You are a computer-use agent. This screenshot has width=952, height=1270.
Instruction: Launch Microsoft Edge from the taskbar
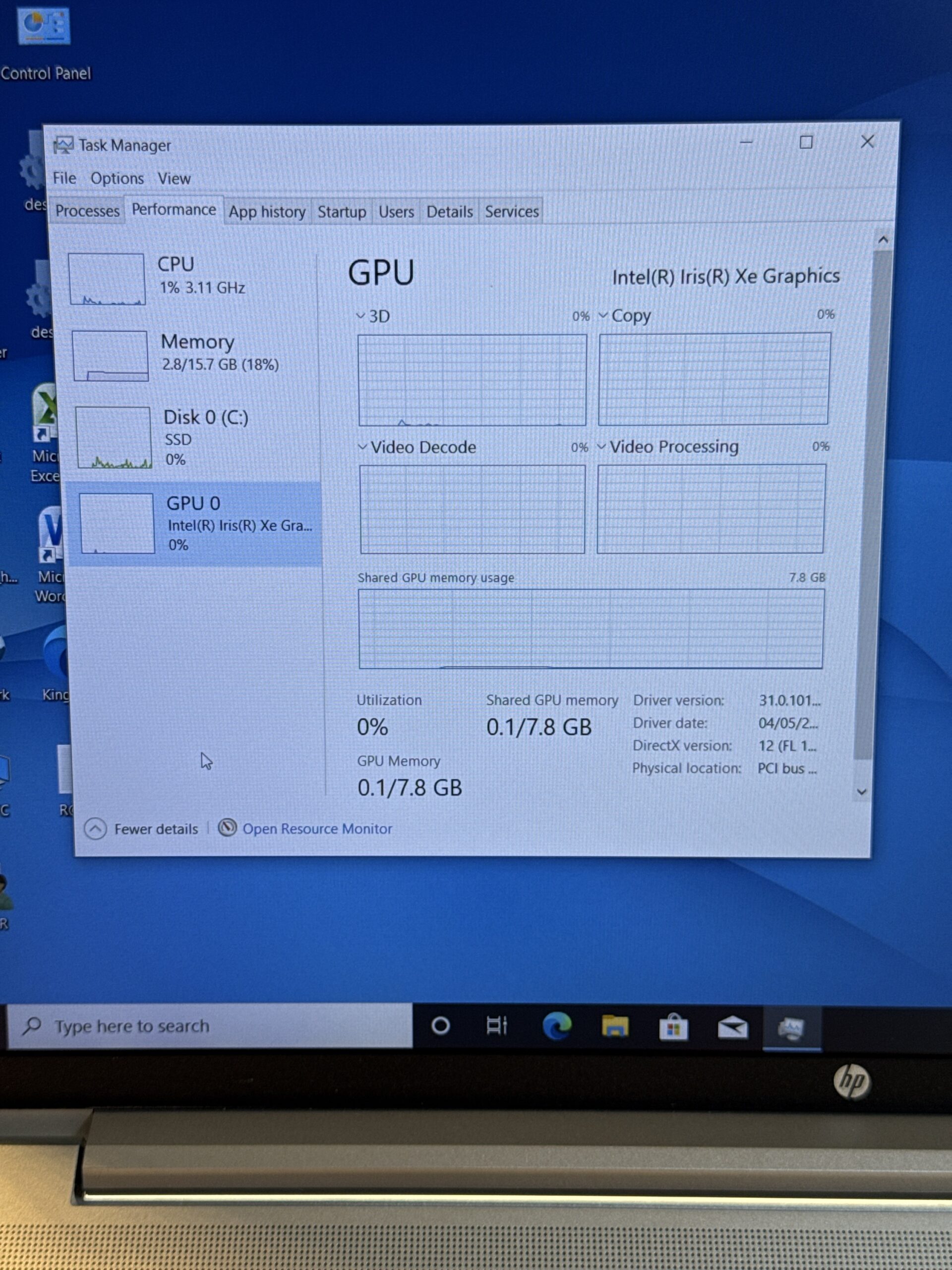coord(557,1026)
